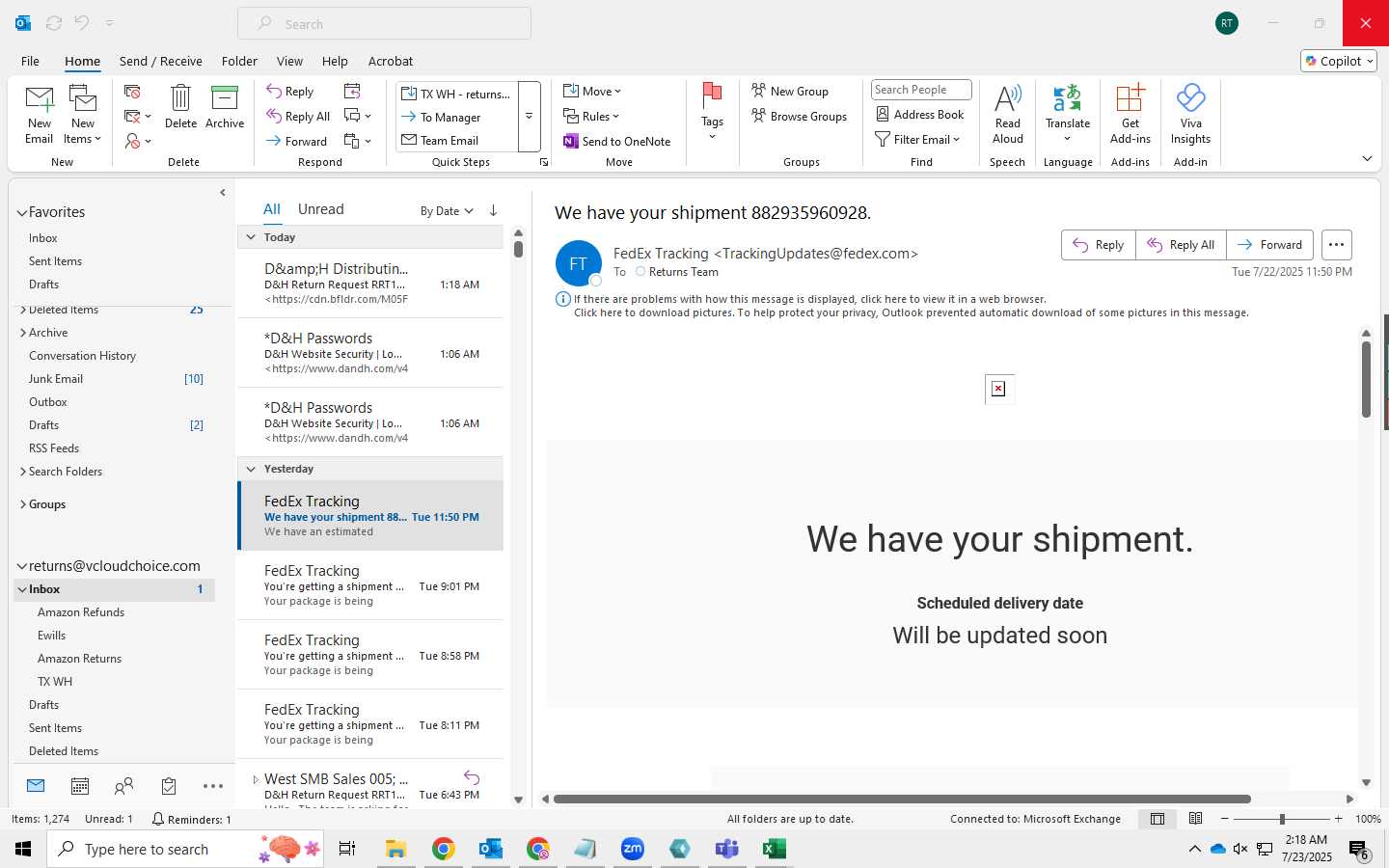Send message to OneNote

[617, 141]
